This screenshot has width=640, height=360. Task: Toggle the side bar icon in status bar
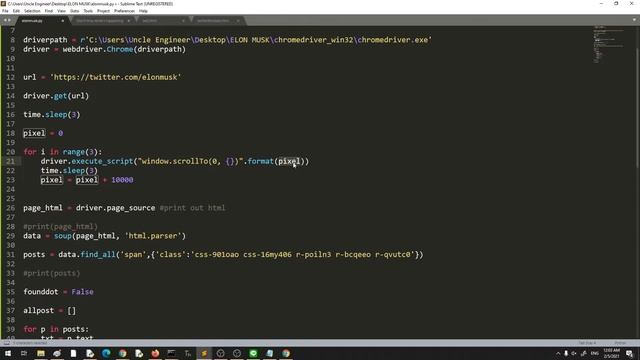[6, 343]
